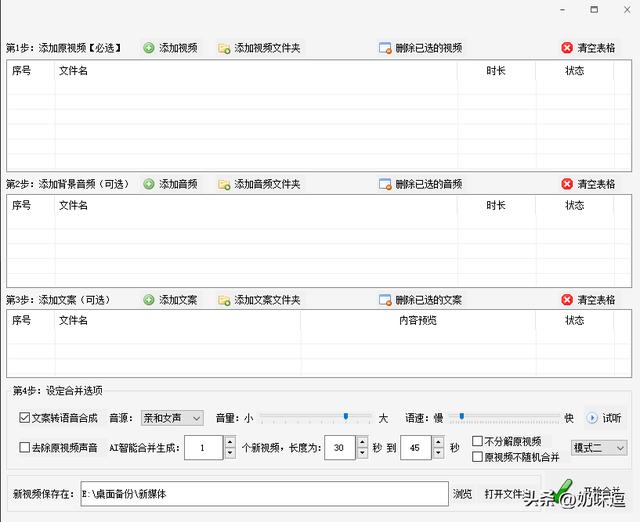Click the minimum length field showing 30

click(x=340, y=448)
